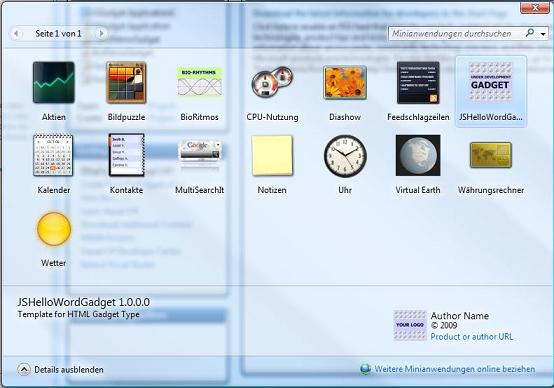The width and height of the screenshot is (554, 388).
Task: Select the CPU-Nutzung meter gadget
Action: pos(272,83)
